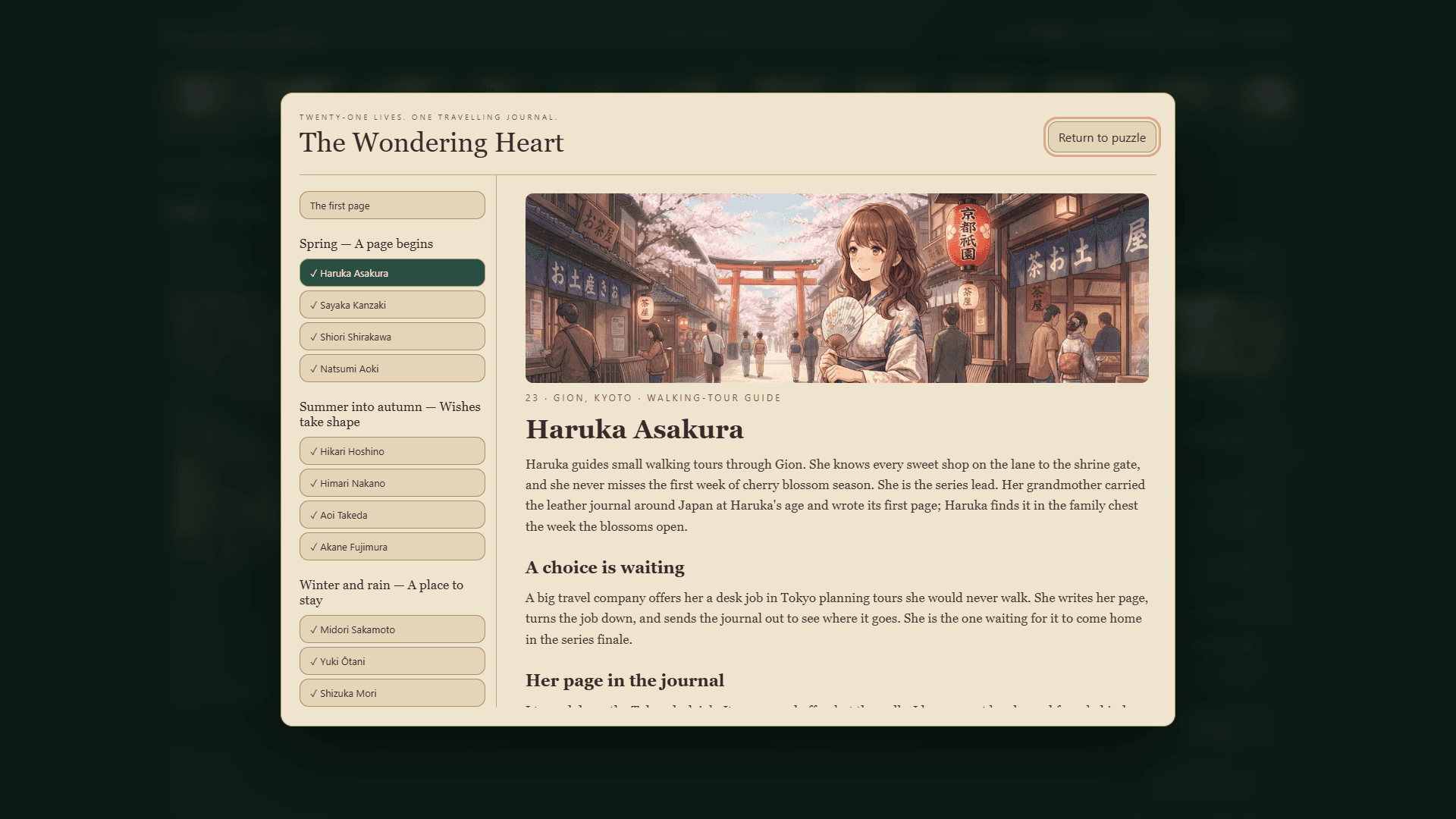The image size is (1456, 819).
Task: Open Midori Sakamoto's entry
Action: [x=392, y=629]
